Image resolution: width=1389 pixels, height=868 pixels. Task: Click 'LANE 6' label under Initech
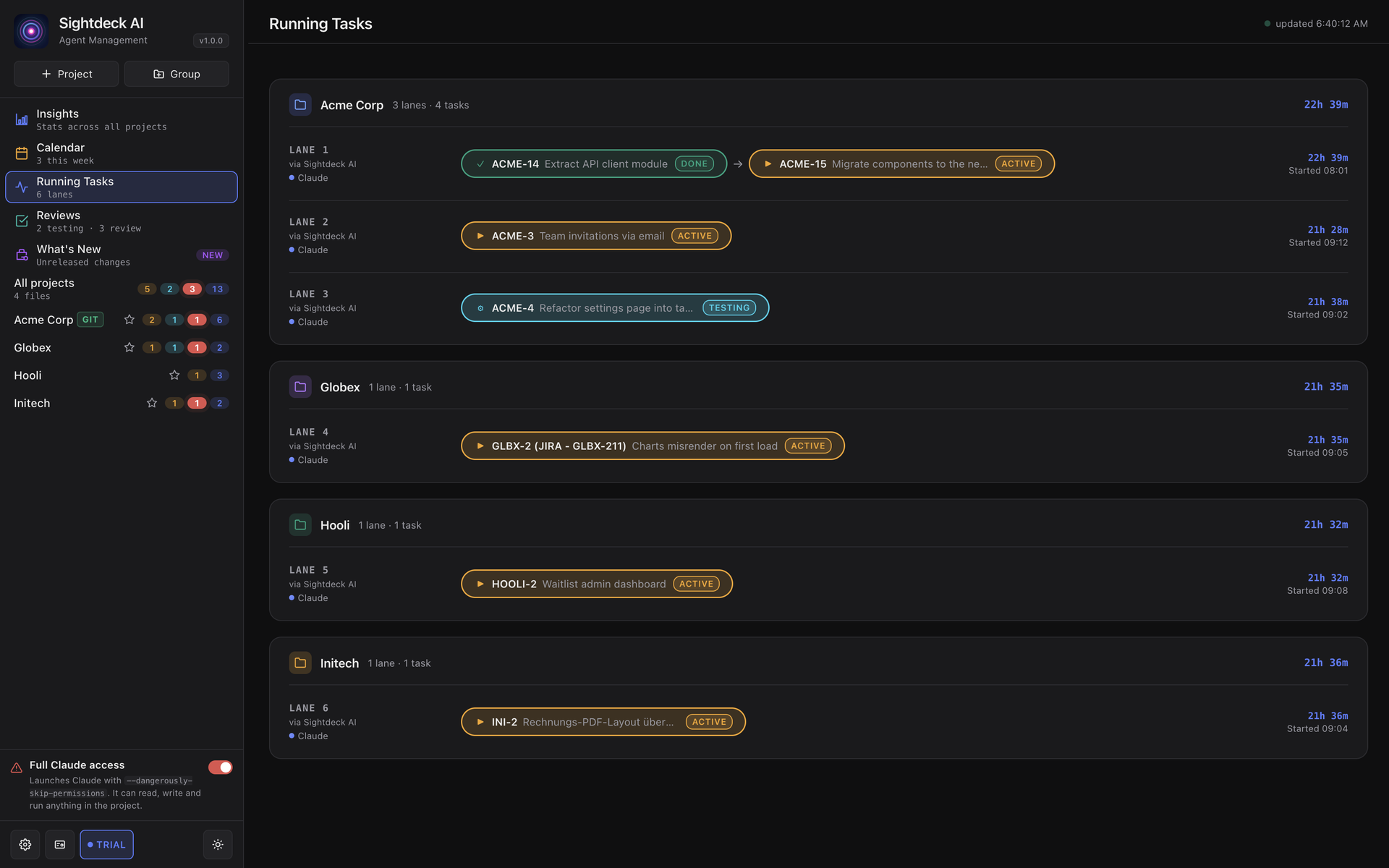pyautogui.click(x=309, y=709)
